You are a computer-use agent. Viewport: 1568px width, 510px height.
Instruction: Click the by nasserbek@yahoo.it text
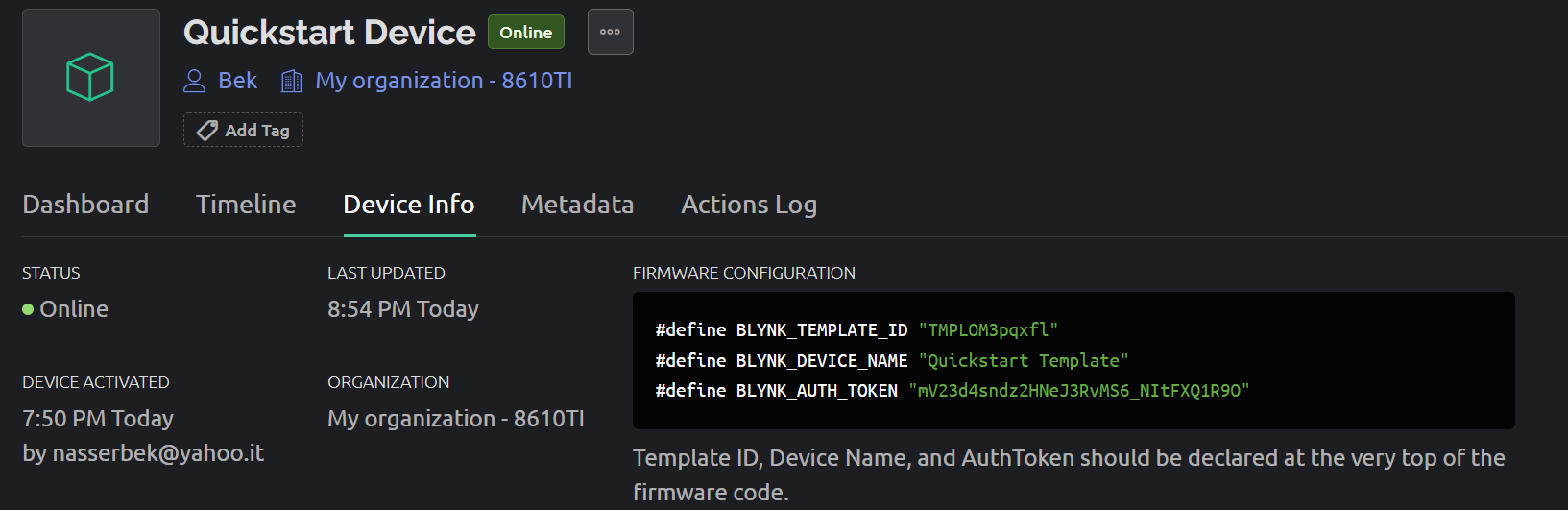coord(143,453)
